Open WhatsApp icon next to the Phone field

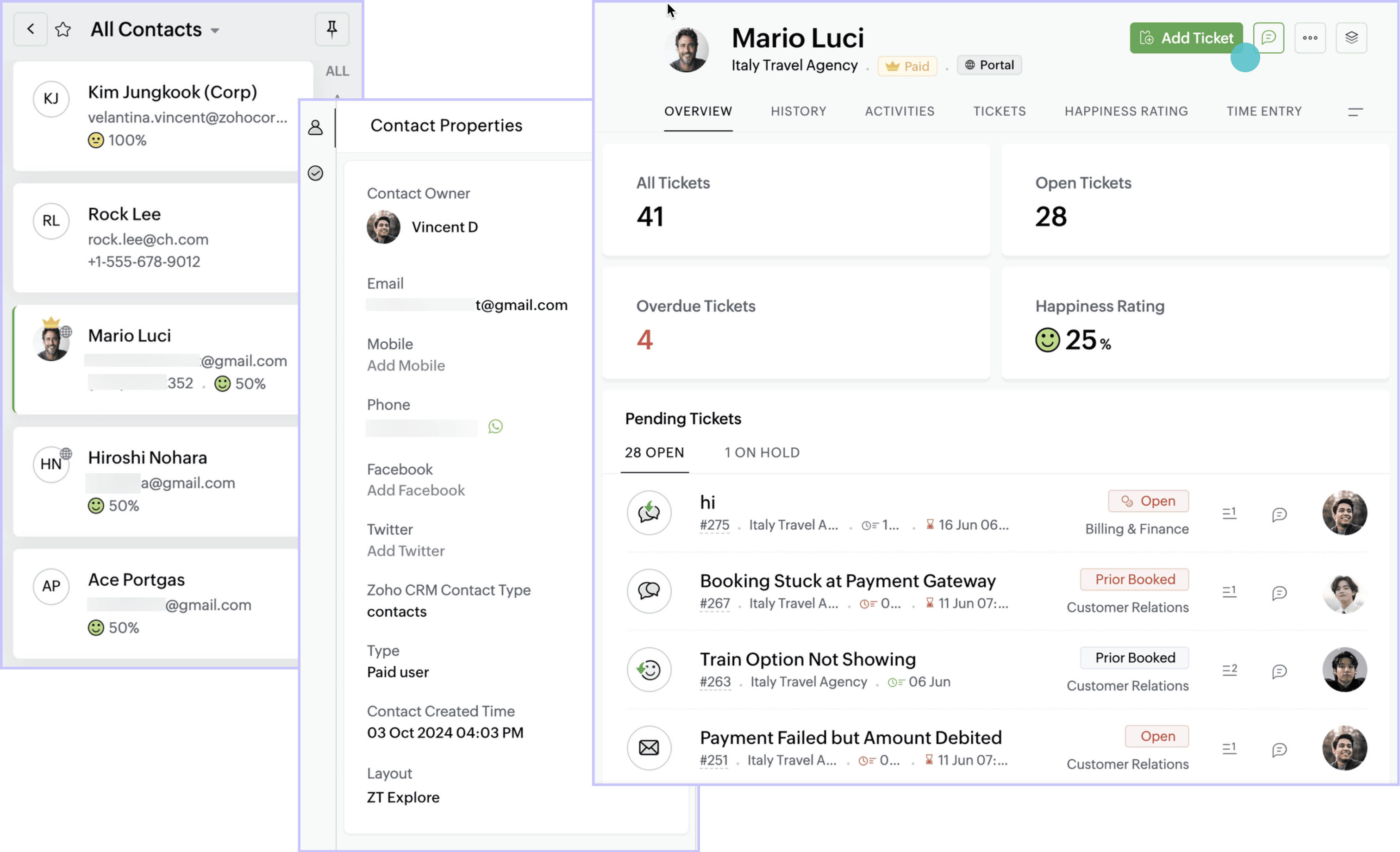[495, 426]
